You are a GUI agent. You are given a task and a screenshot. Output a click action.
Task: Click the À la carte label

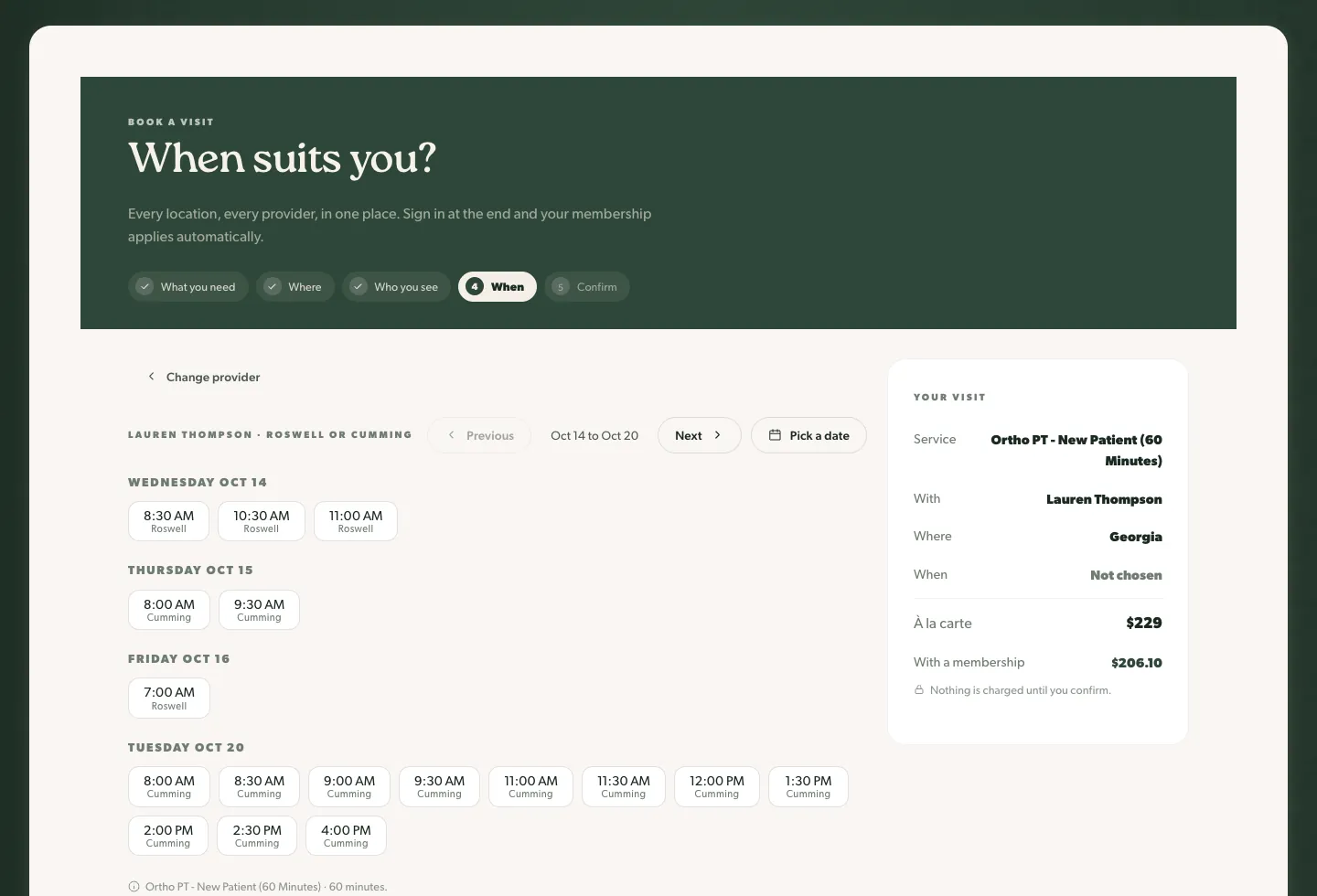point(942,623)
